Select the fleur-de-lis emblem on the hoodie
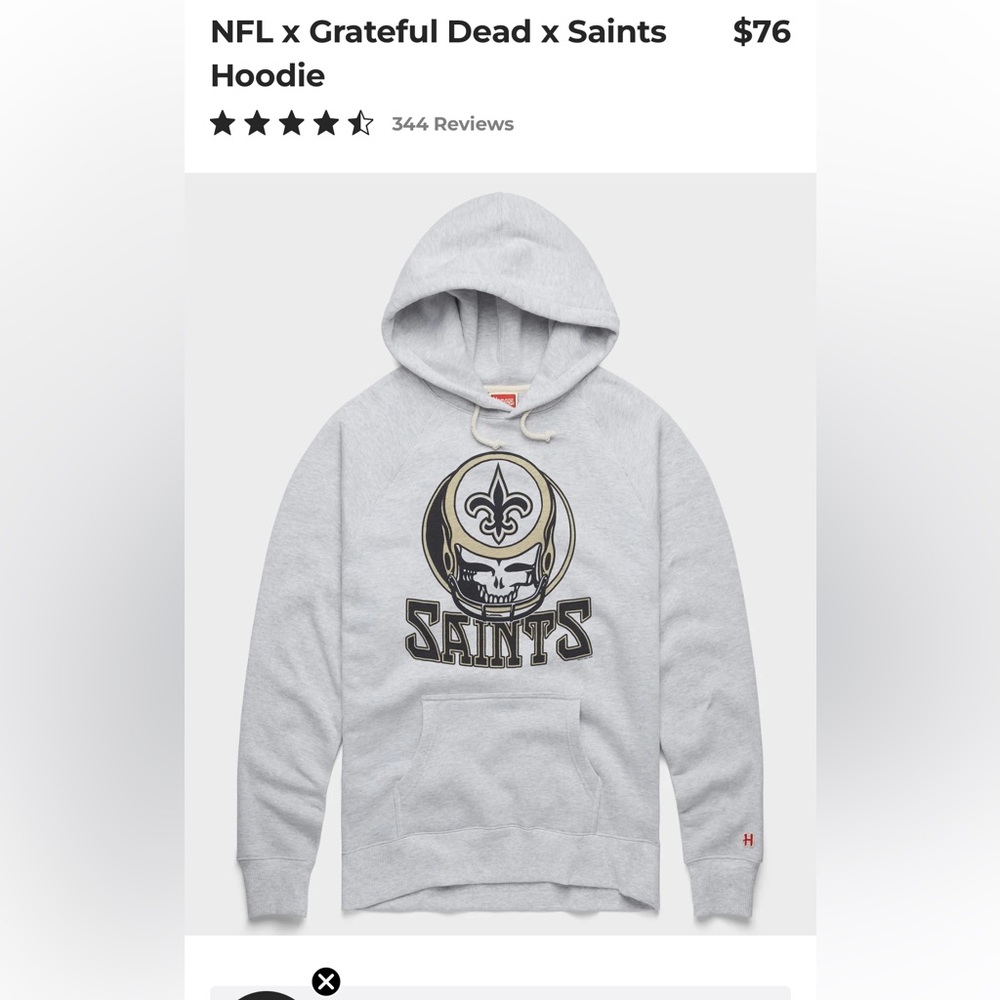 [x=500, y=505]
